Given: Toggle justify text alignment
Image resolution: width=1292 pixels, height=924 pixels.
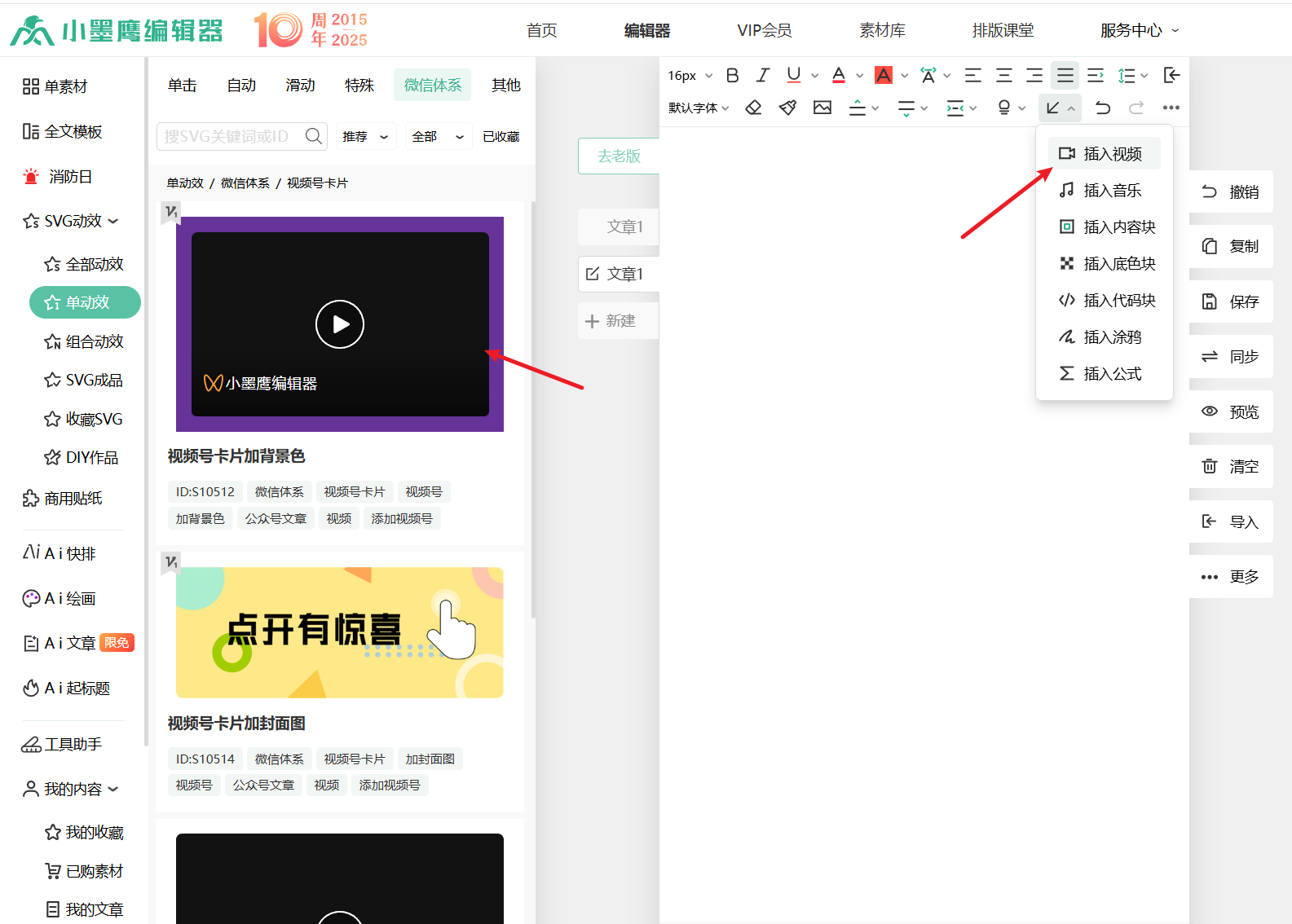Looking at the screenshot, I should [x=1065, y=76].
